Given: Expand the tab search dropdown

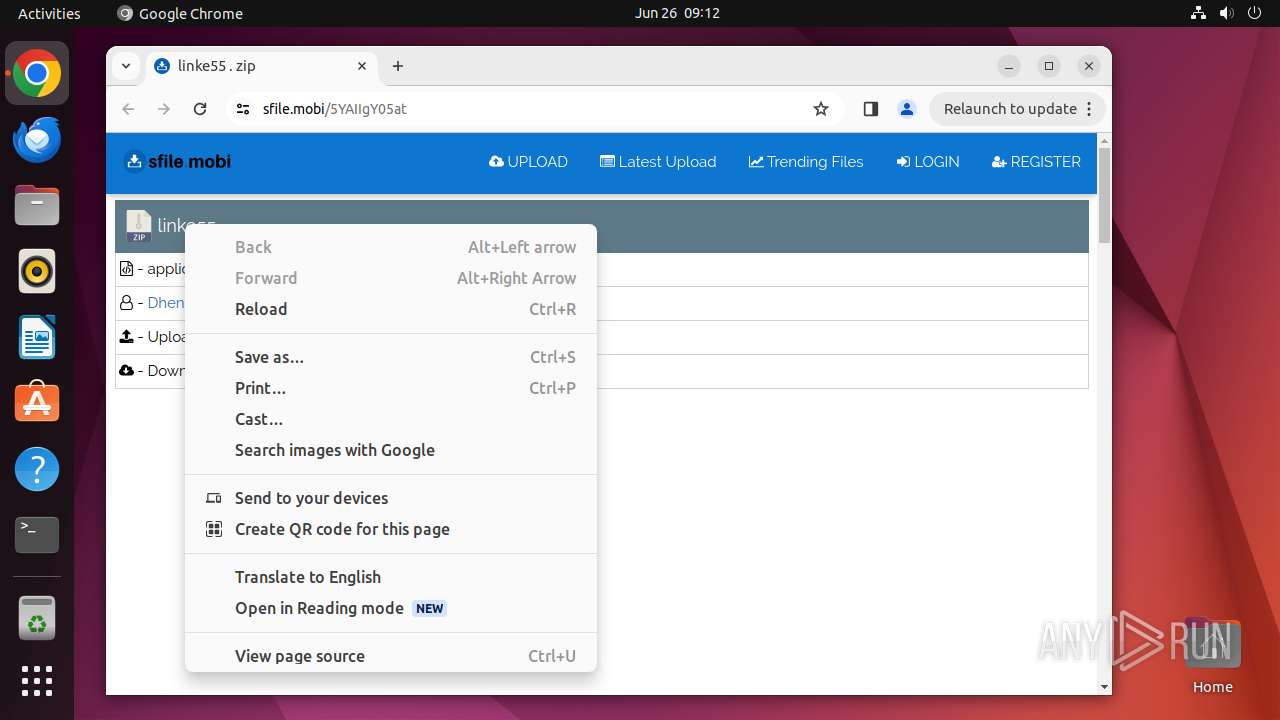Looking at the screenshot, I should 126,66.
